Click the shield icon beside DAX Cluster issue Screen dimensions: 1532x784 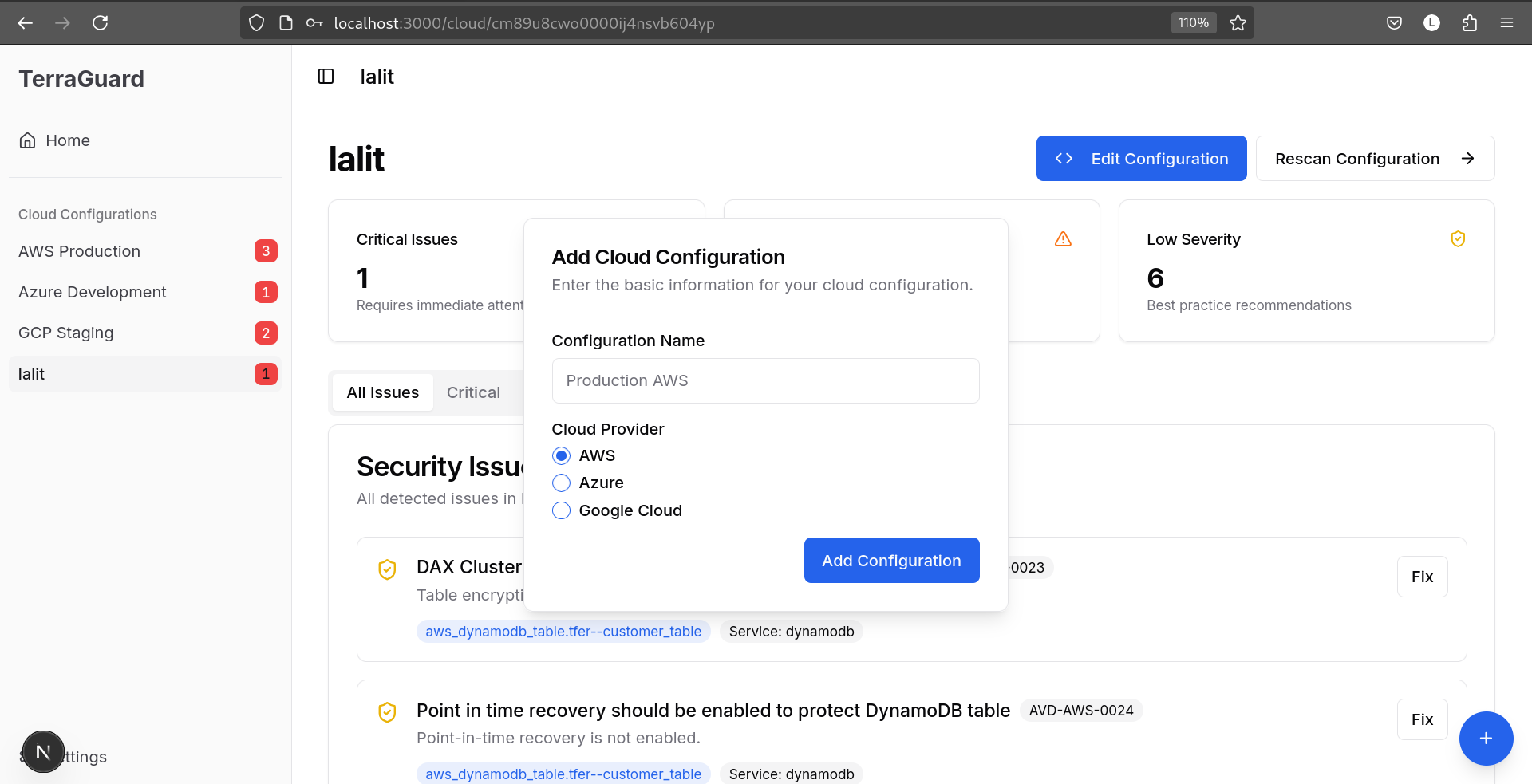point(388,569)
